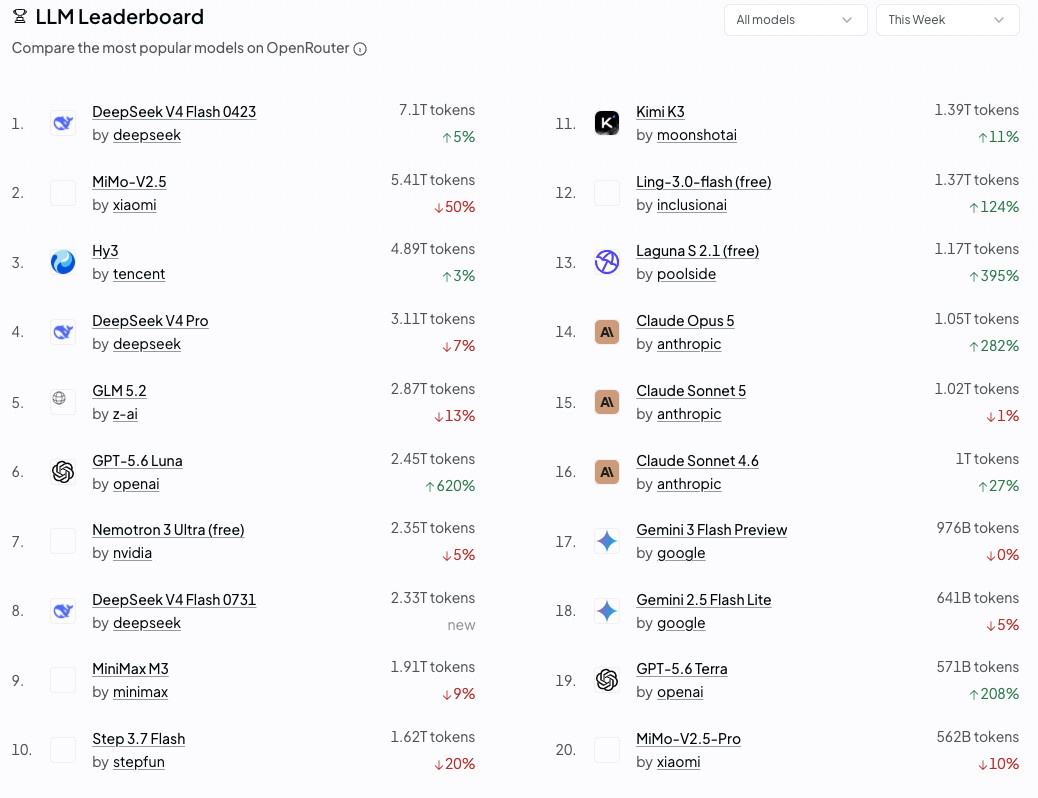
Task: Click the trophy icon beside LLM Leaderboard
Action: coord(20,17)
